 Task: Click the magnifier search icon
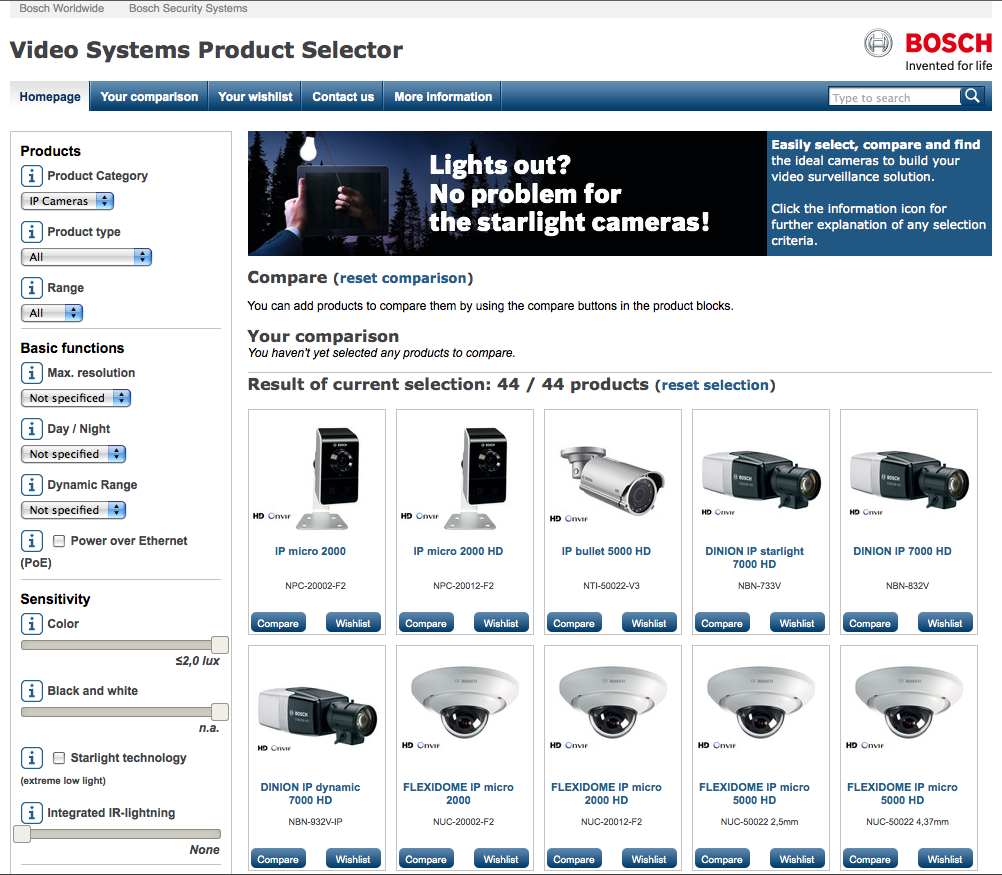coord(972,97)
